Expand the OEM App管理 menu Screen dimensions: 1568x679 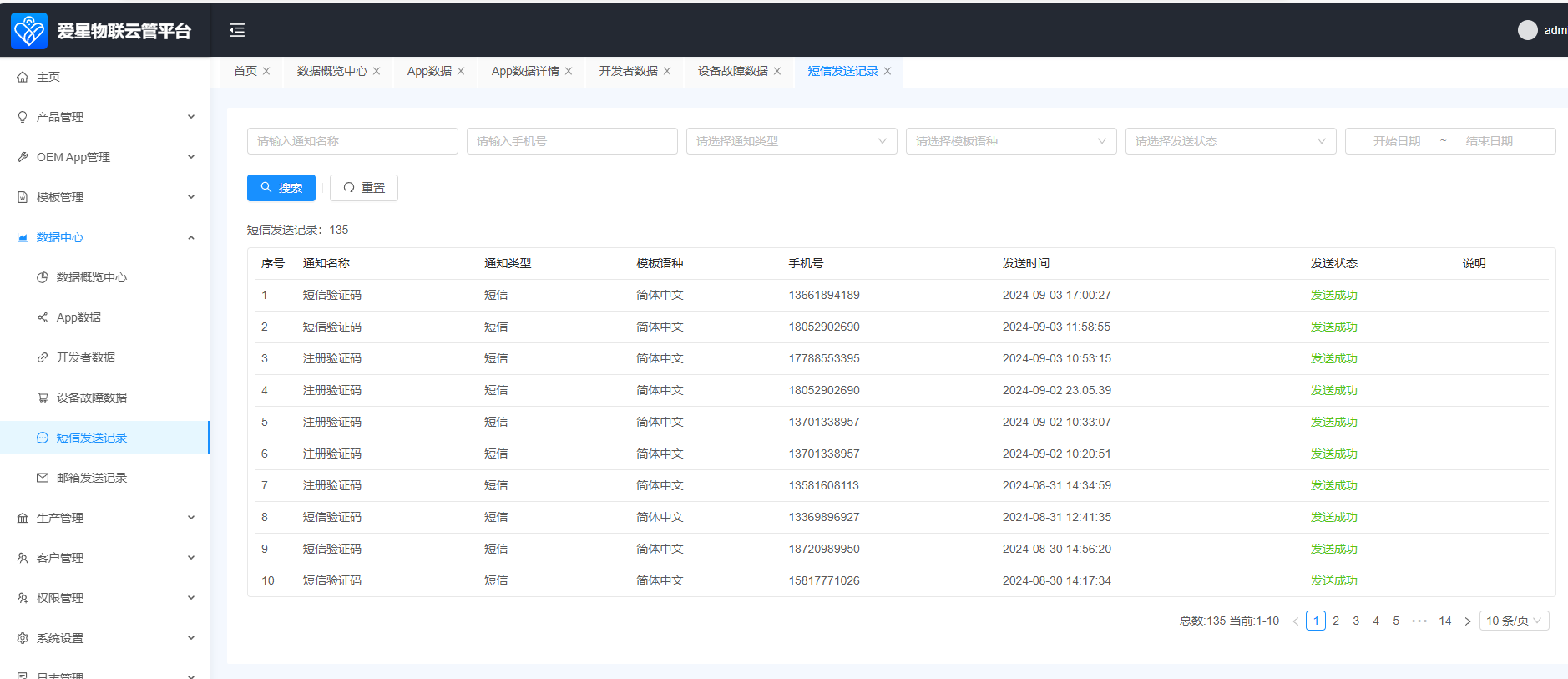[x=191, y=157]
